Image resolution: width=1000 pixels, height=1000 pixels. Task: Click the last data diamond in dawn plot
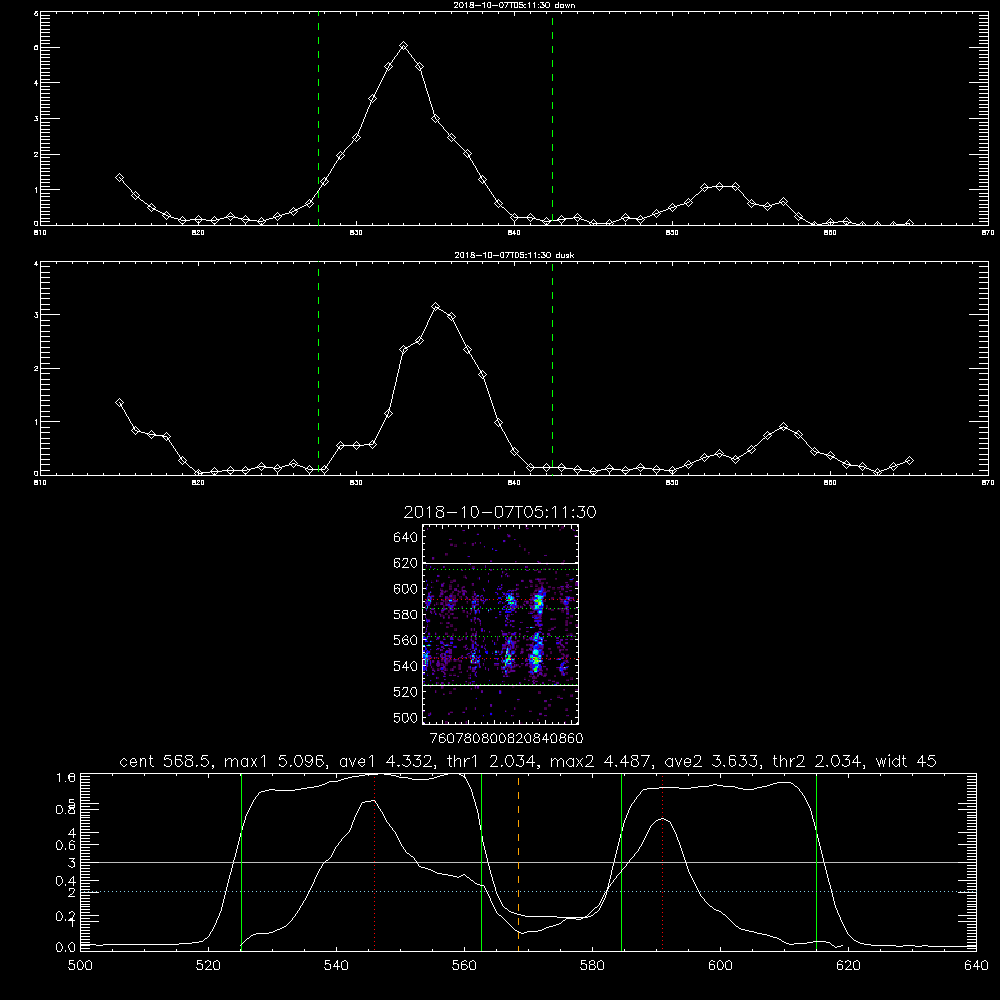909,224
